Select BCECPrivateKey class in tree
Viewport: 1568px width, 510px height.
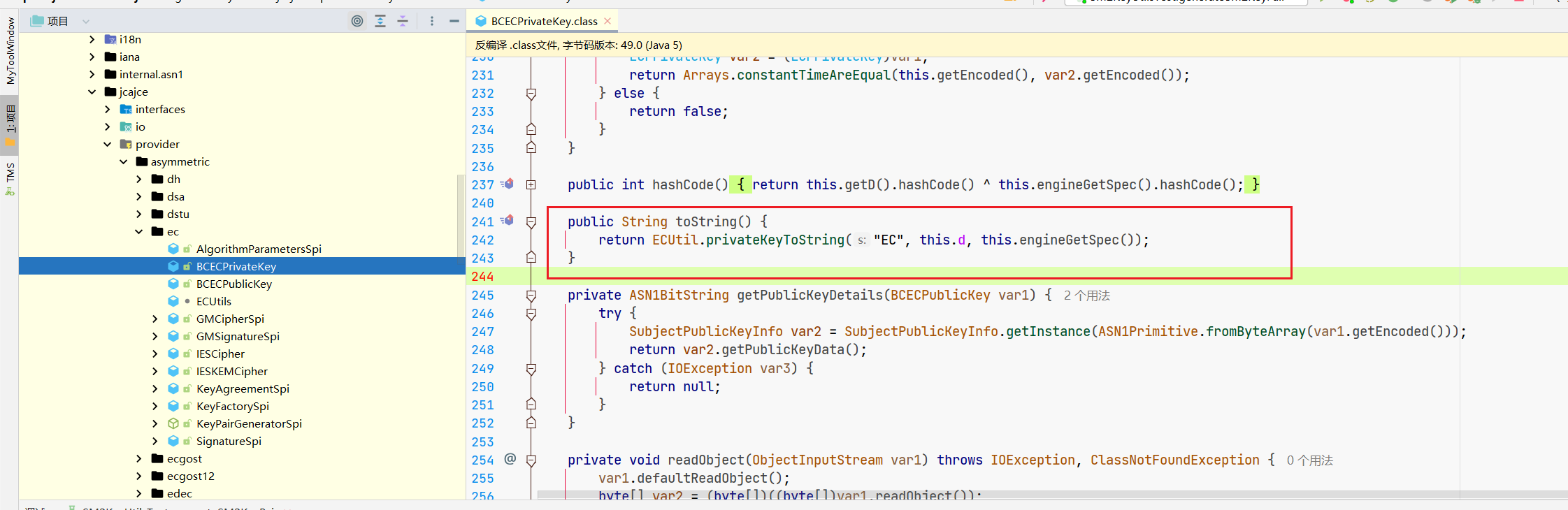[x=236, y=266]
